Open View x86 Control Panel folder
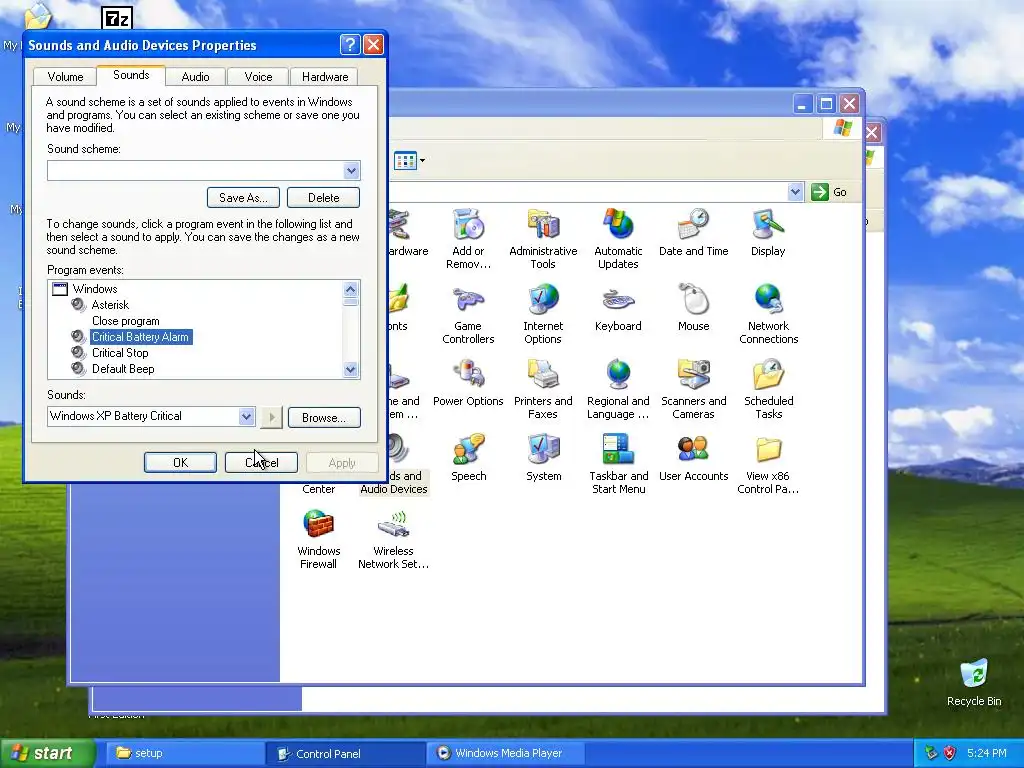The image size is (1024, 768). click(768, 464)
